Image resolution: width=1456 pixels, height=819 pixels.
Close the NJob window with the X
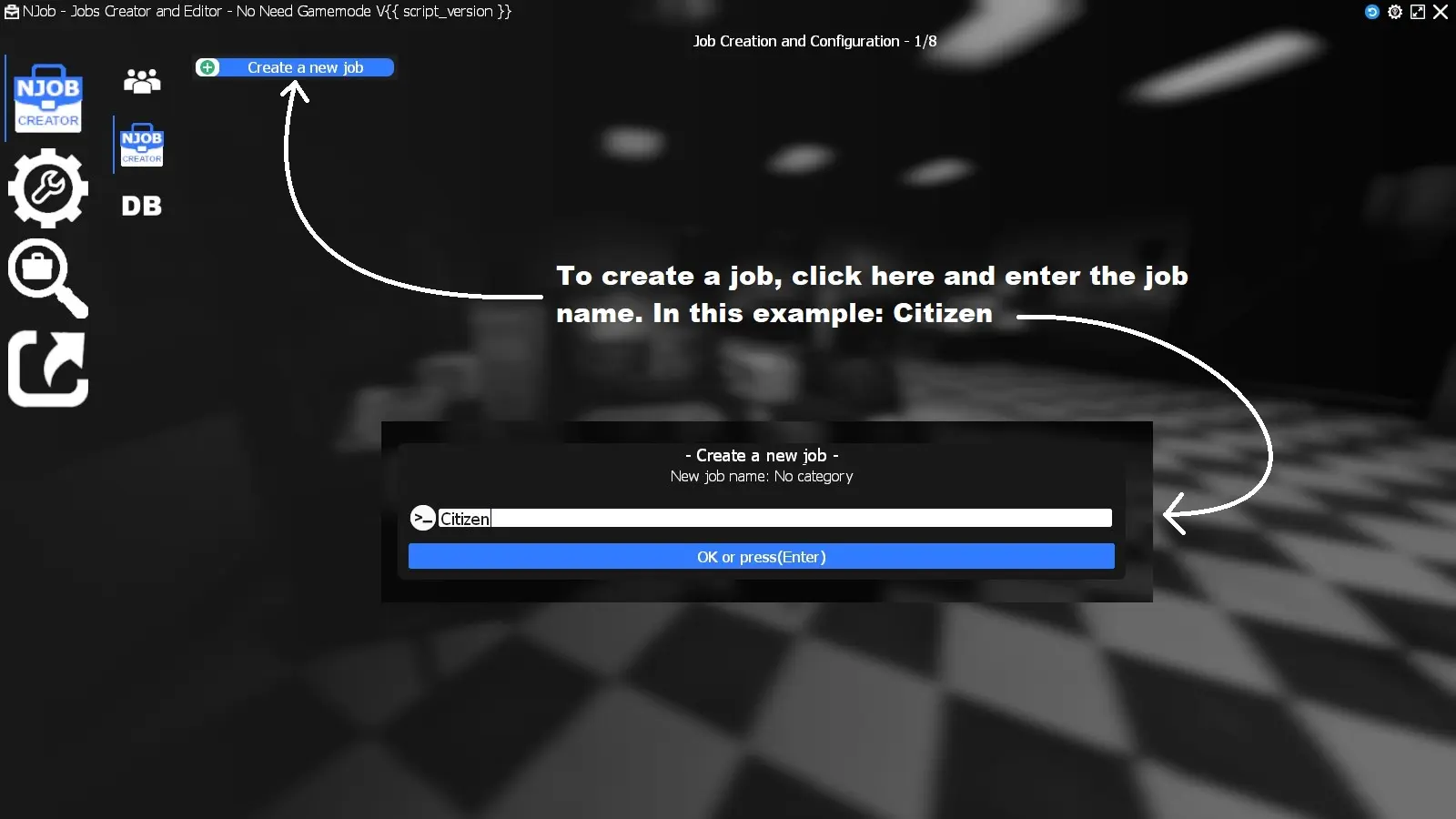[1441, 12]
